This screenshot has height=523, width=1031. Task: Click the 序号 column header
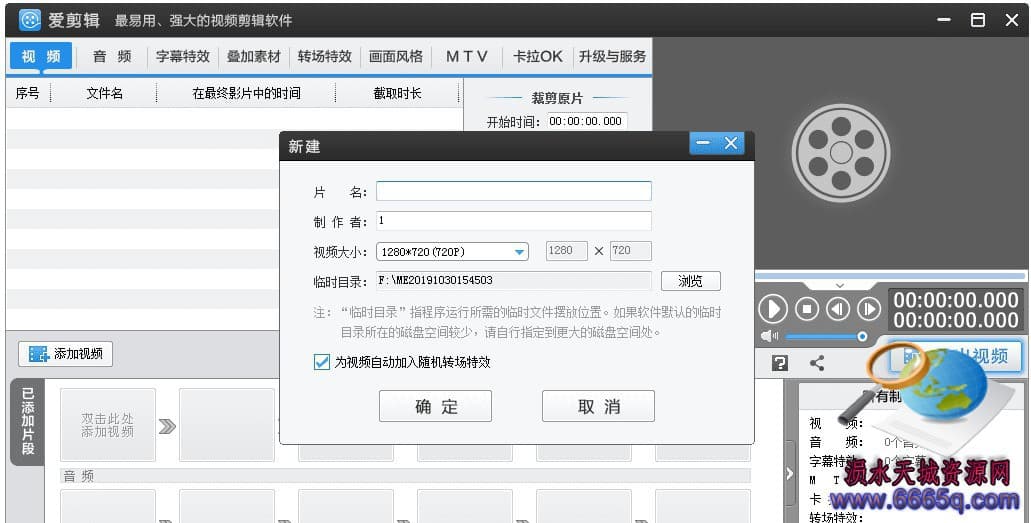point(28,93)
